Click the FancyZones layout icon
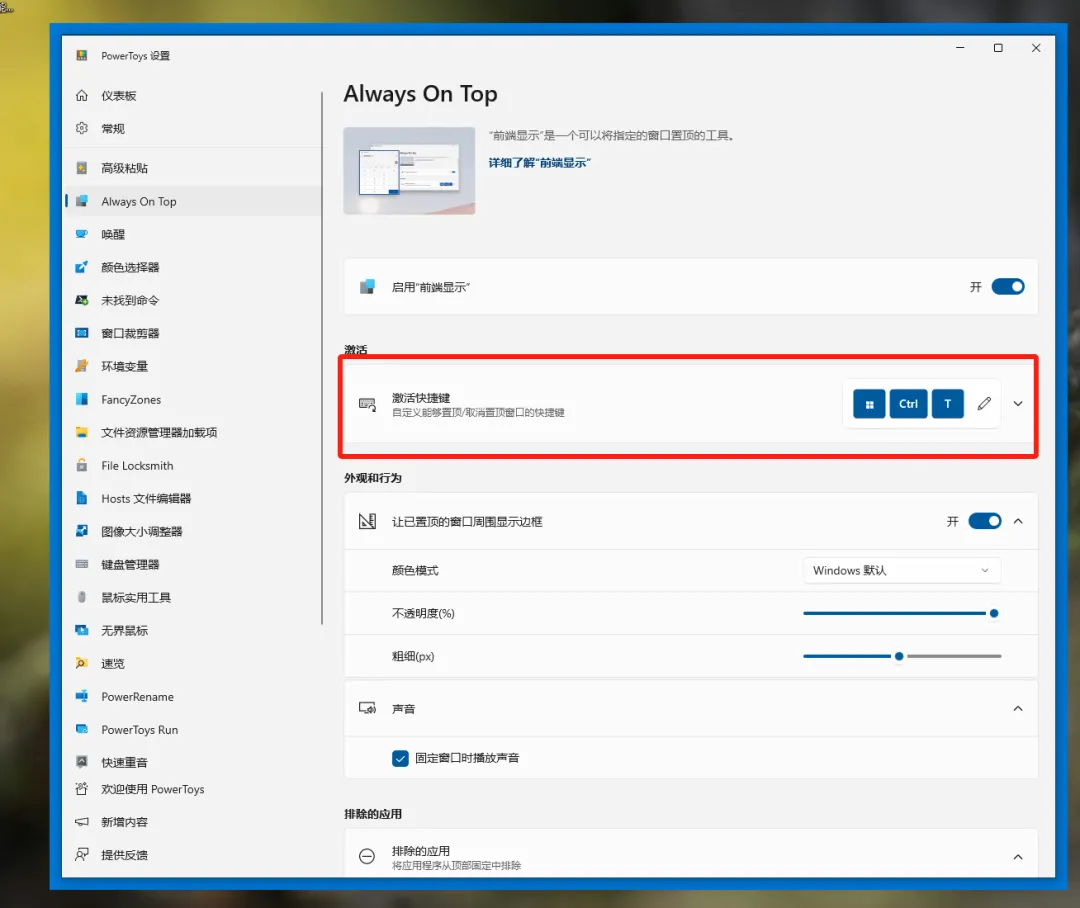 (x=81, y=400)
